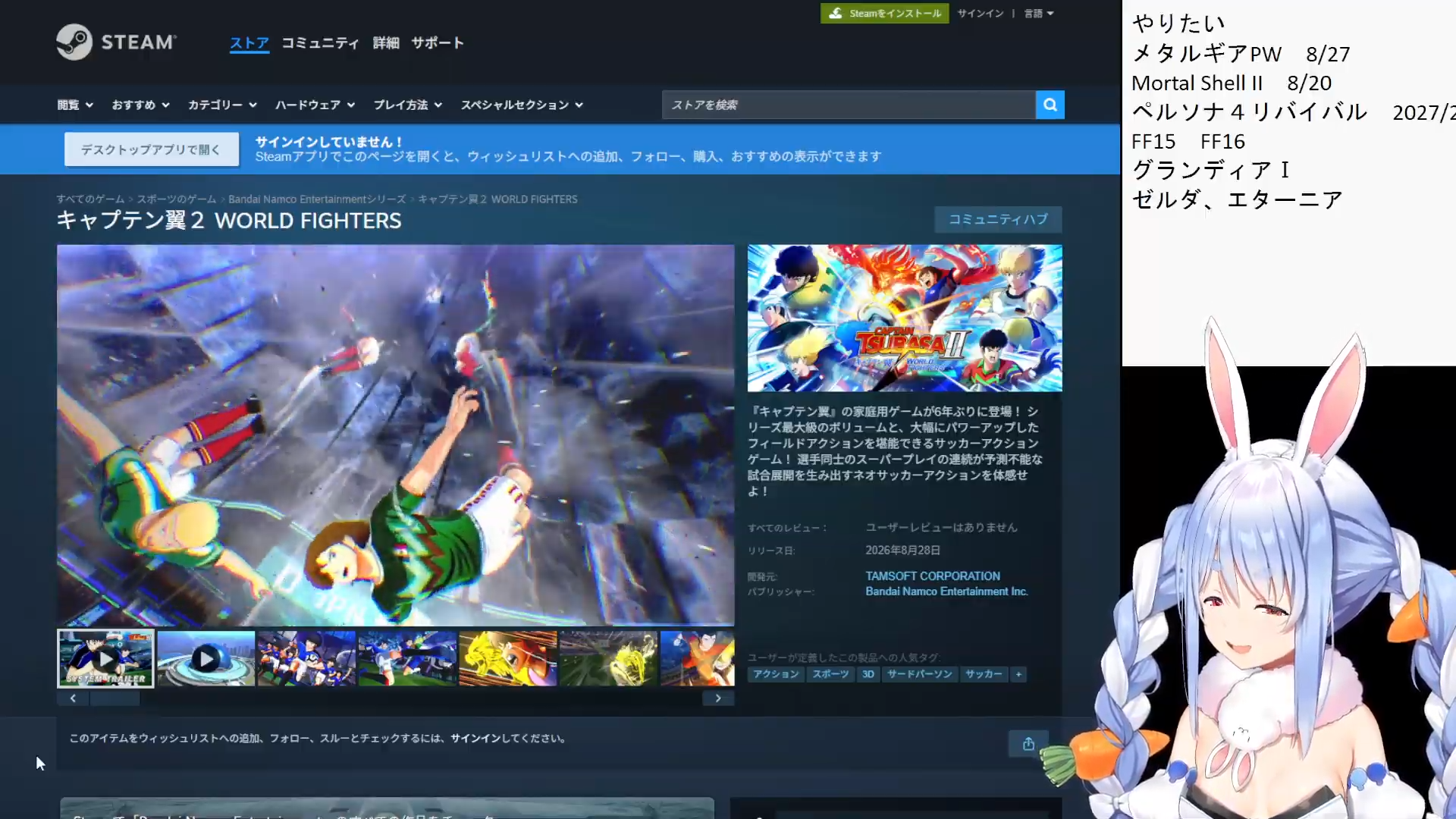
Task: Play the second trailer thumbnail
Action: click(206, 658)
